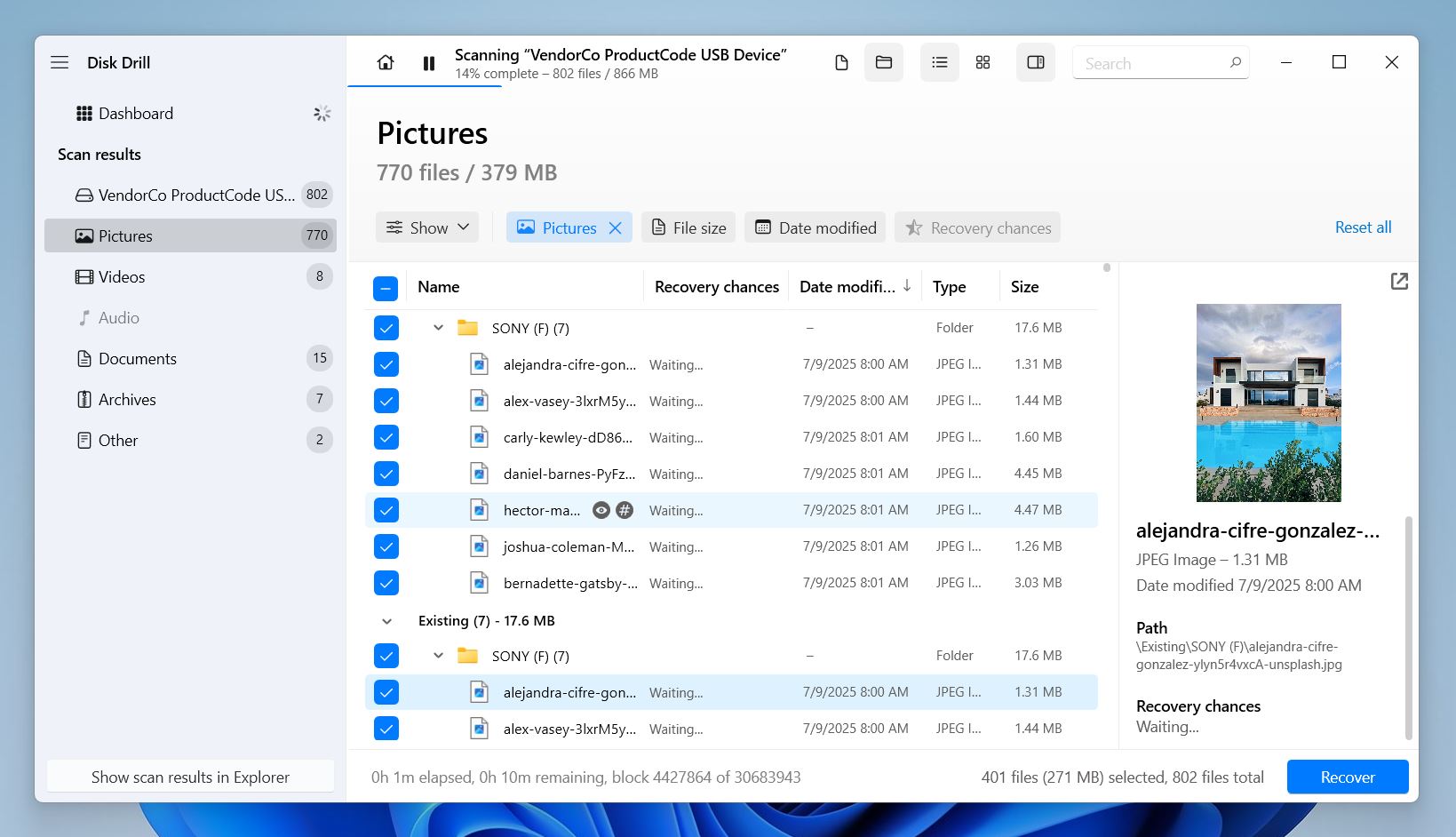
Task: Collapse the Existing (7) group chevron
Action: pos(386,621)
